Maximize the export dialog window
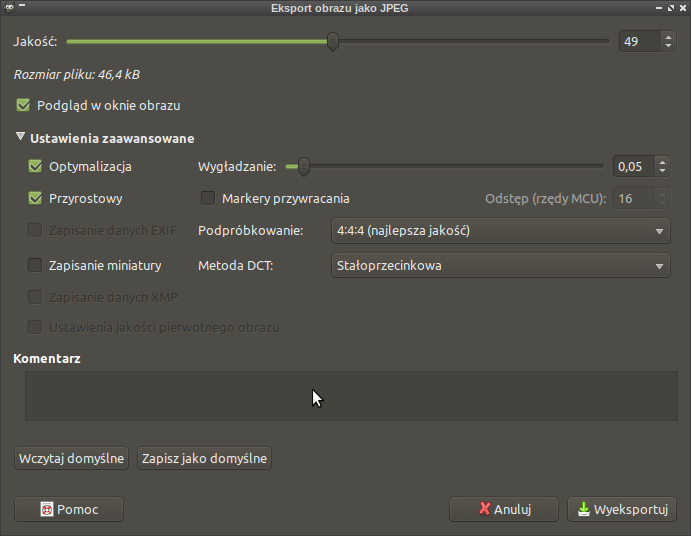Image resolution: width=691 pixels, height=536 pixels. [x=671, y=8]
